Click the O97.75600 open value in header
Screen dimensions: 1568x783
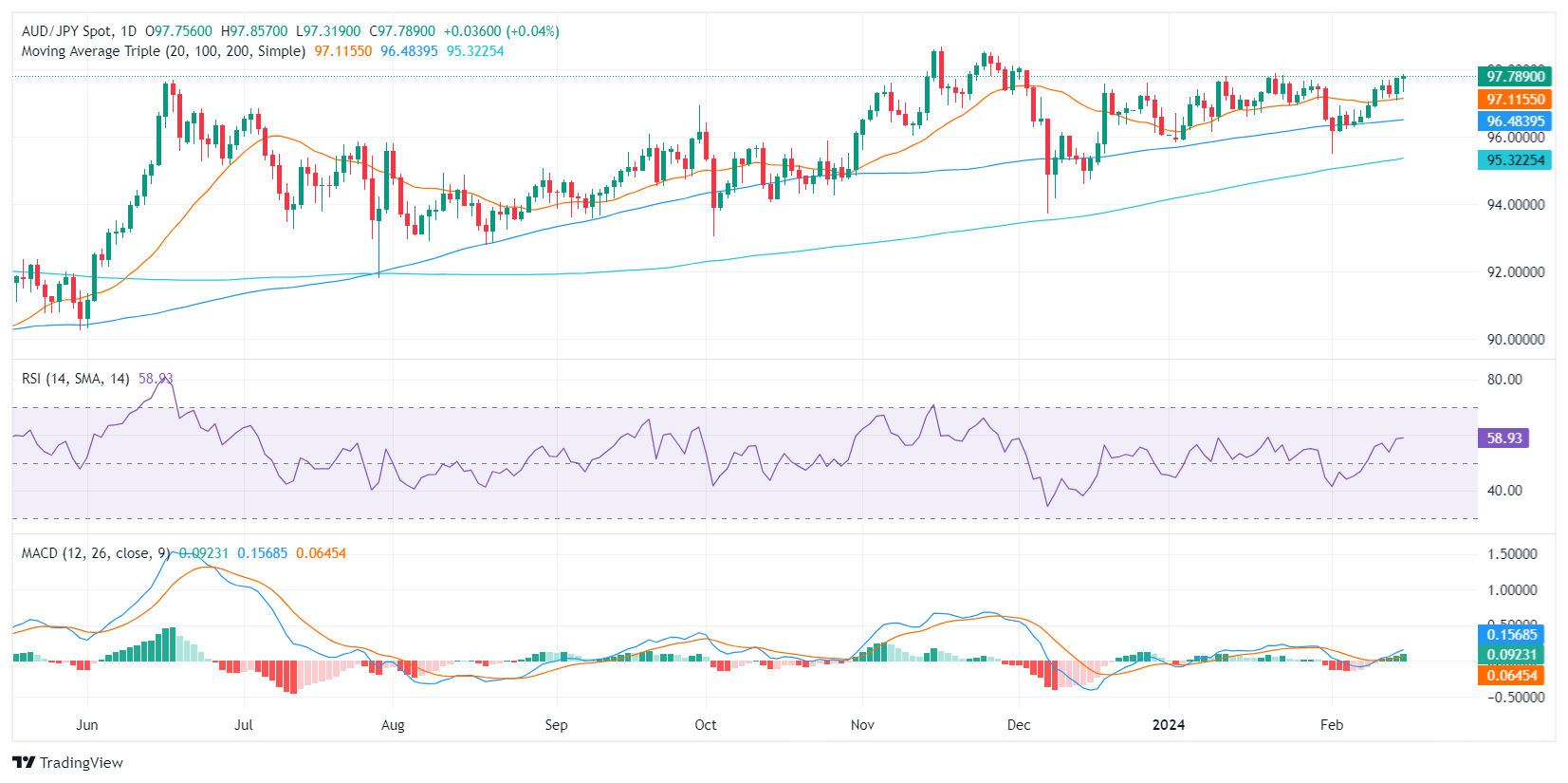pos(179,31)
